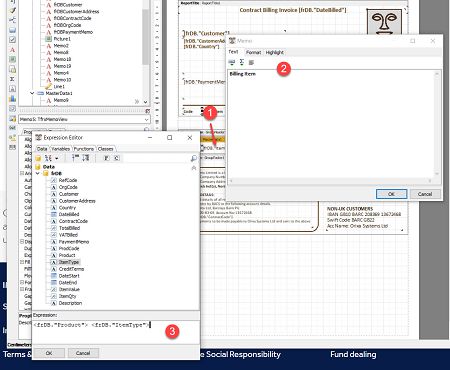Screen dimensions: 450x370
Task: Select the sigma system text tool in left toolbar
Action: pyautogui.click(x=12, y=79)
